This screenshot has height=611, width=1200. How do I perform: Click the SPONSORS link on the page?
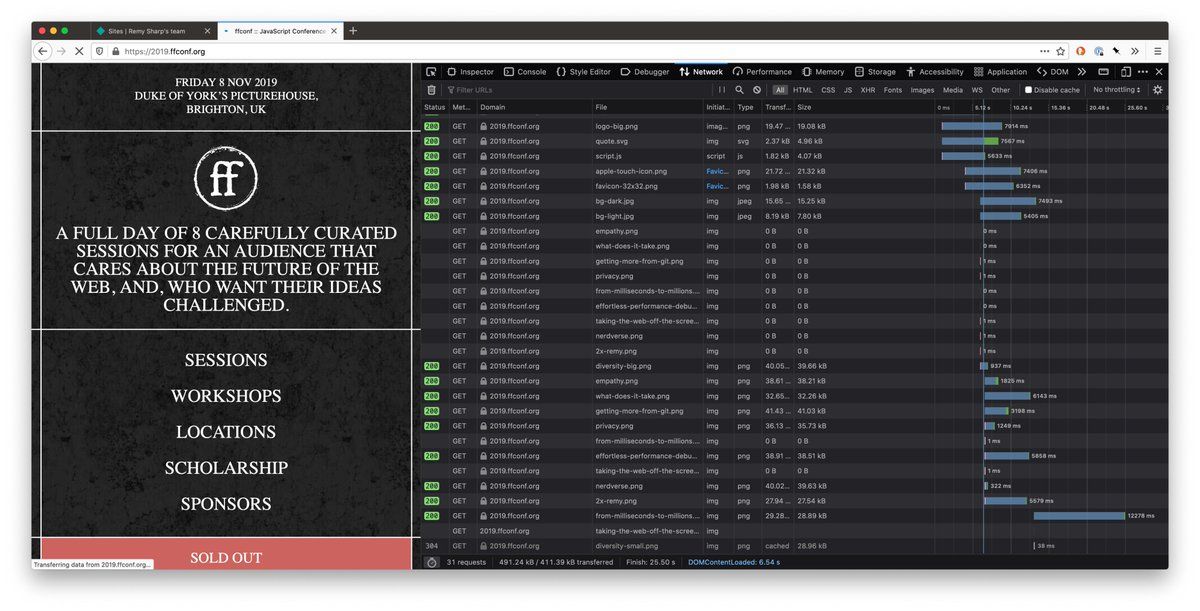226,504
